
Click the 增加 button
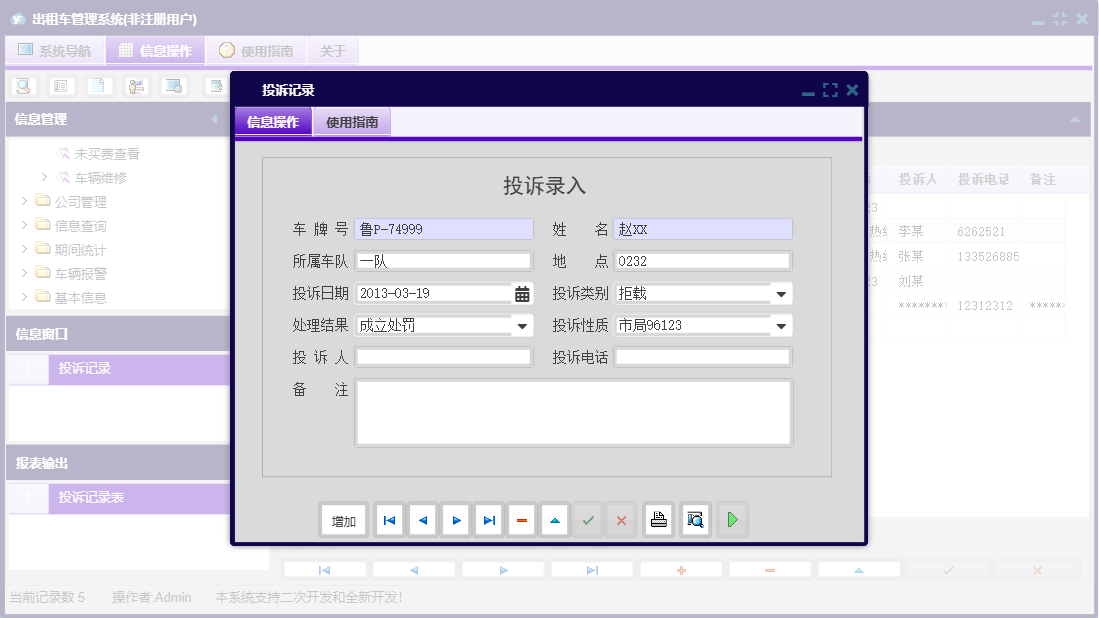[343, 519]
